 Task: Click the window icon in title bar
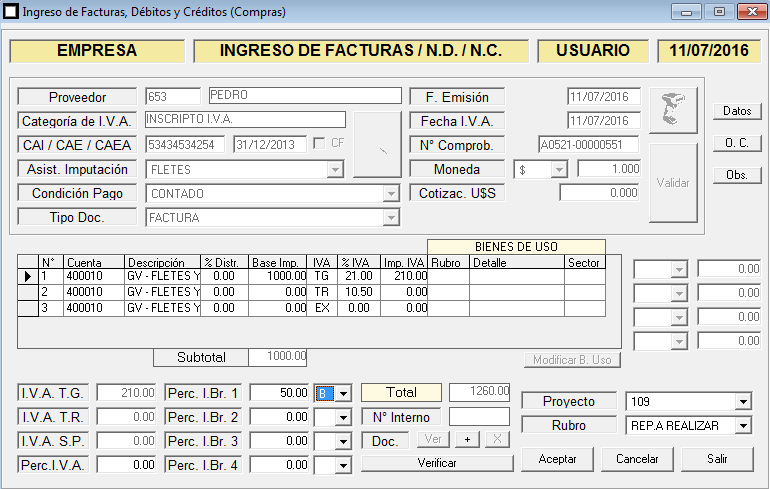pos(11,11)
